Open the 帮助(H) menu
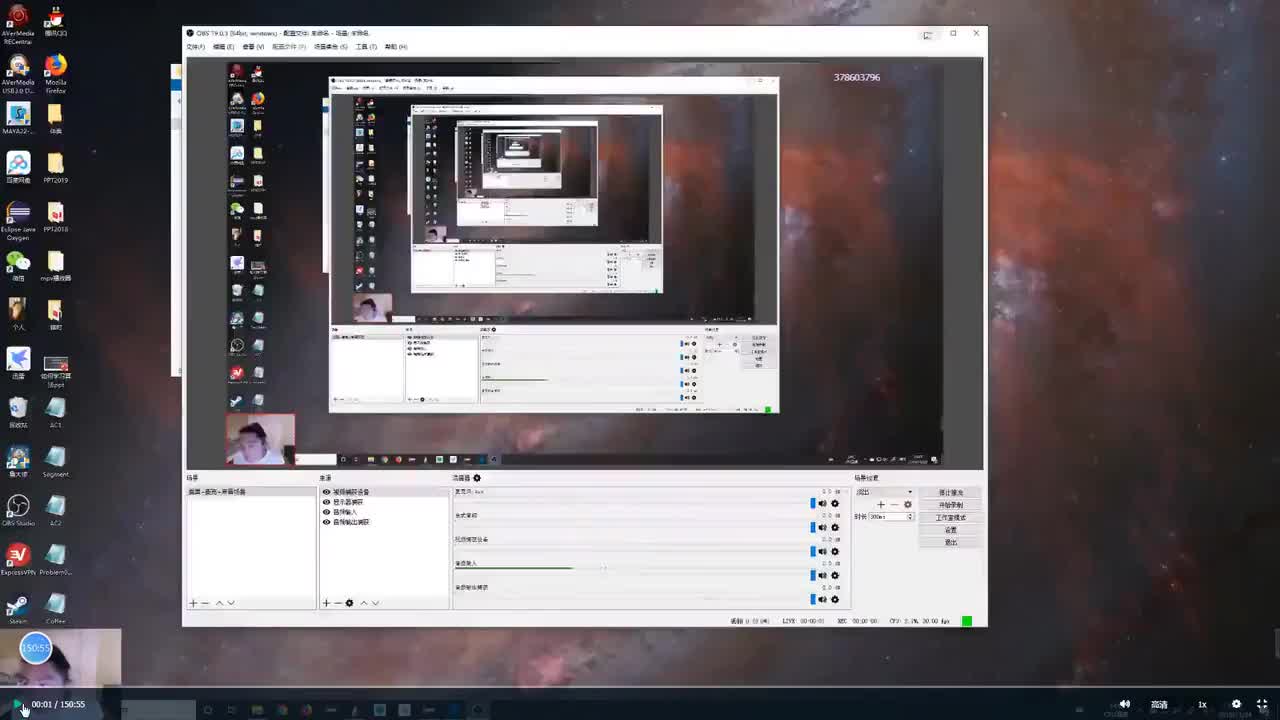The image size is (1280, 720). point(396,47)
